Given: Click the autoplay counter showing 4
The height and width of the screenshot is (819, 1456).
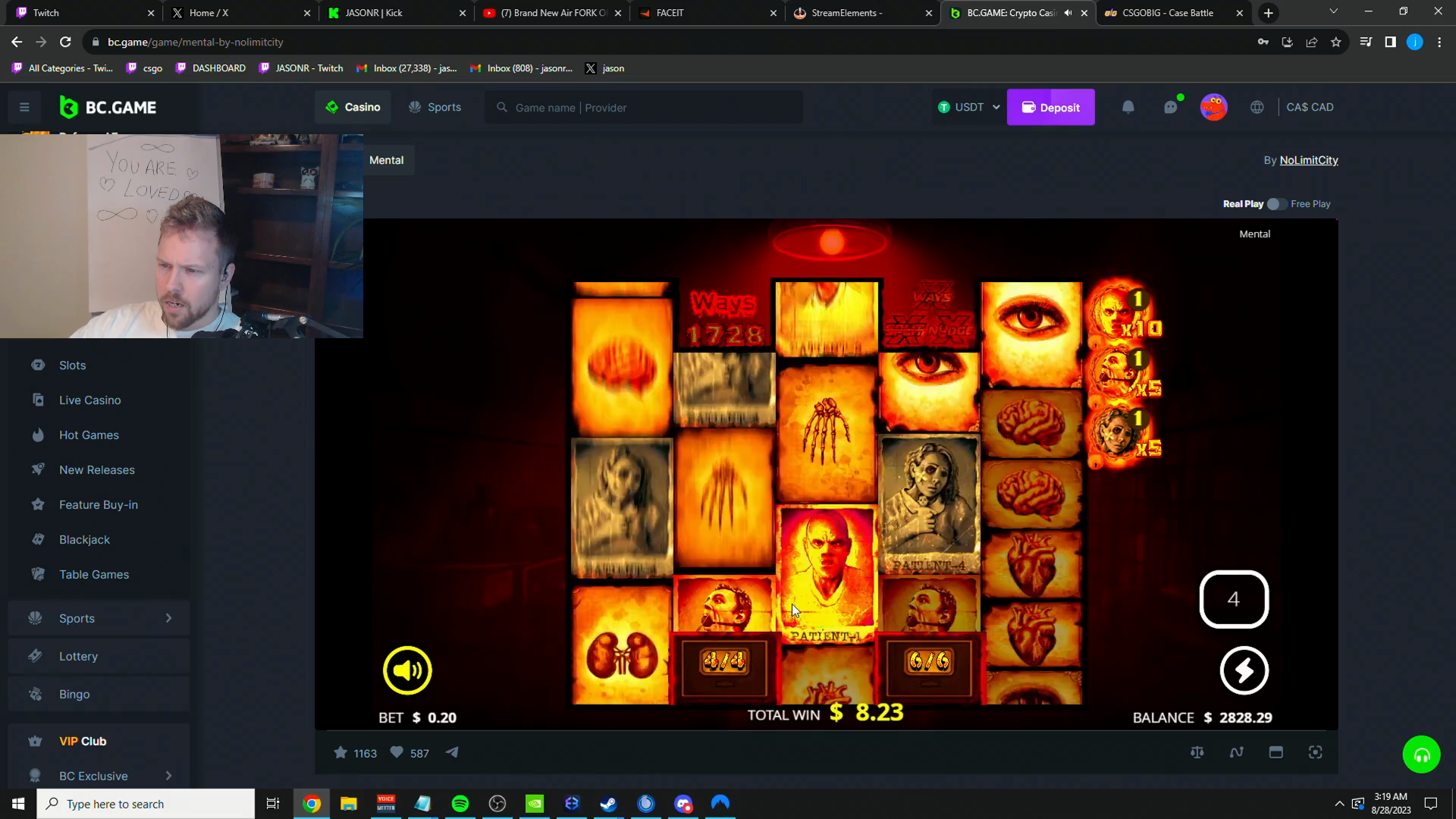Looking at the screenshot, I should coord(1234,599).
